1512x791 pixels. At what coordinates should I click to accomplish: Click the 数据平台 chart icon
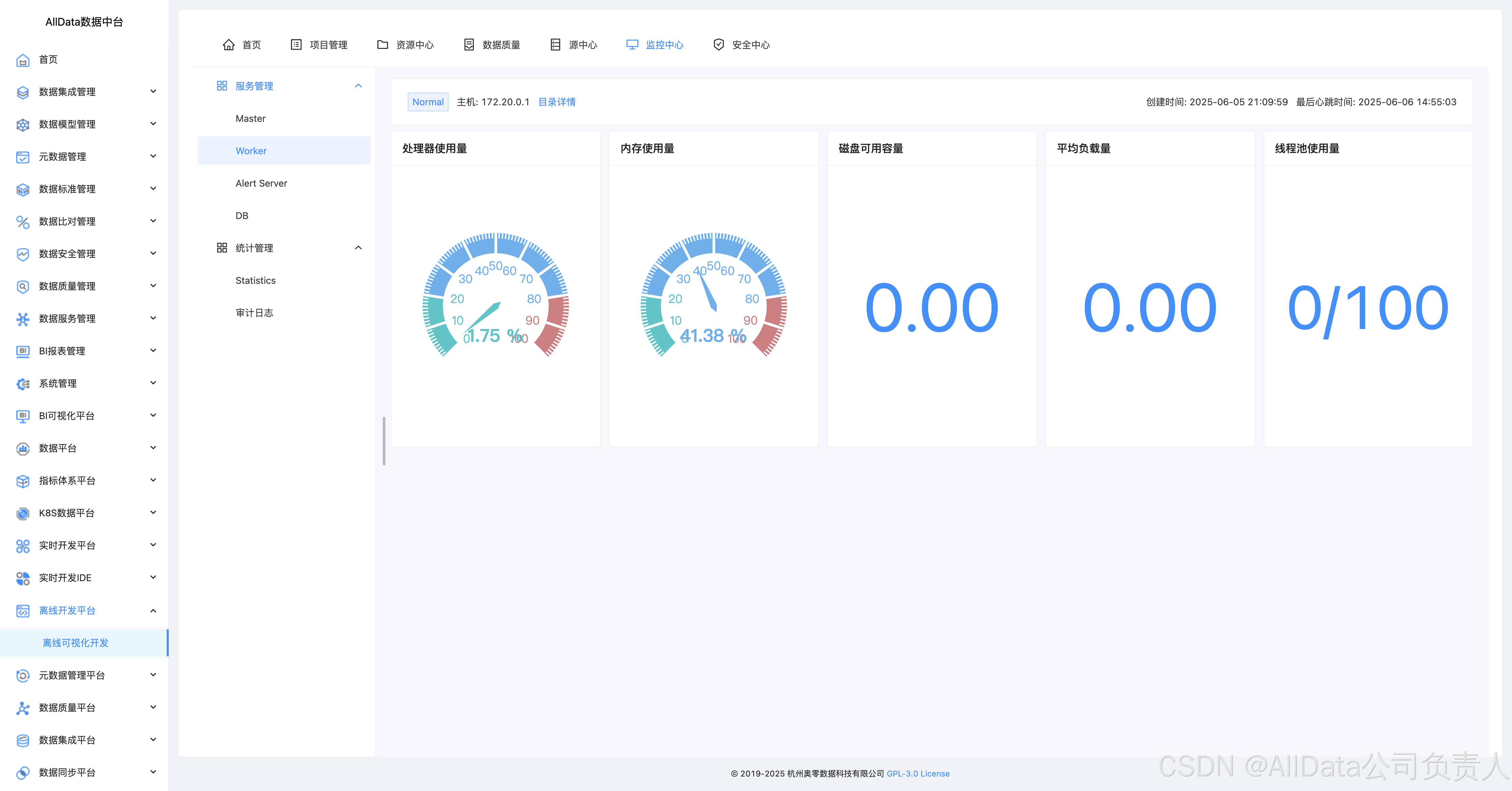(x=22, y=448)
